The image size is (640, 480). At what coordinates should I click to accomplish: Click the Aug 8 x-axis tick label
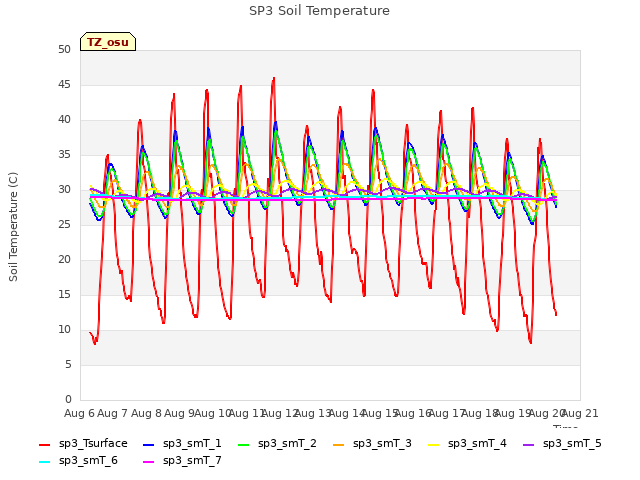[146, 413]
